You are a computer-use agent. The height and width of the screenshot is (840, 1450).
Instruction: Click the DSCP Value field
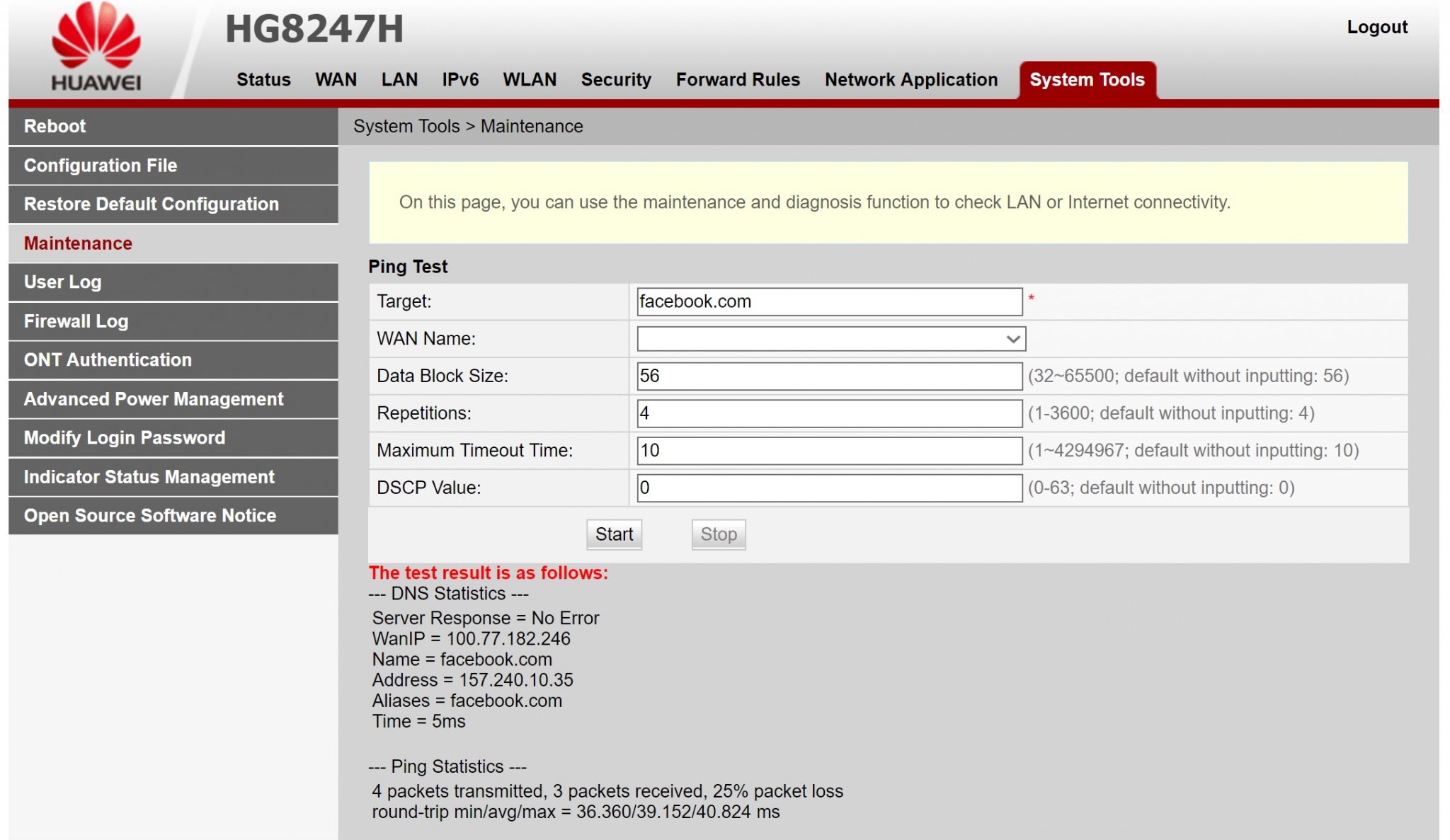pyautogui.click(x=829, y=488)
